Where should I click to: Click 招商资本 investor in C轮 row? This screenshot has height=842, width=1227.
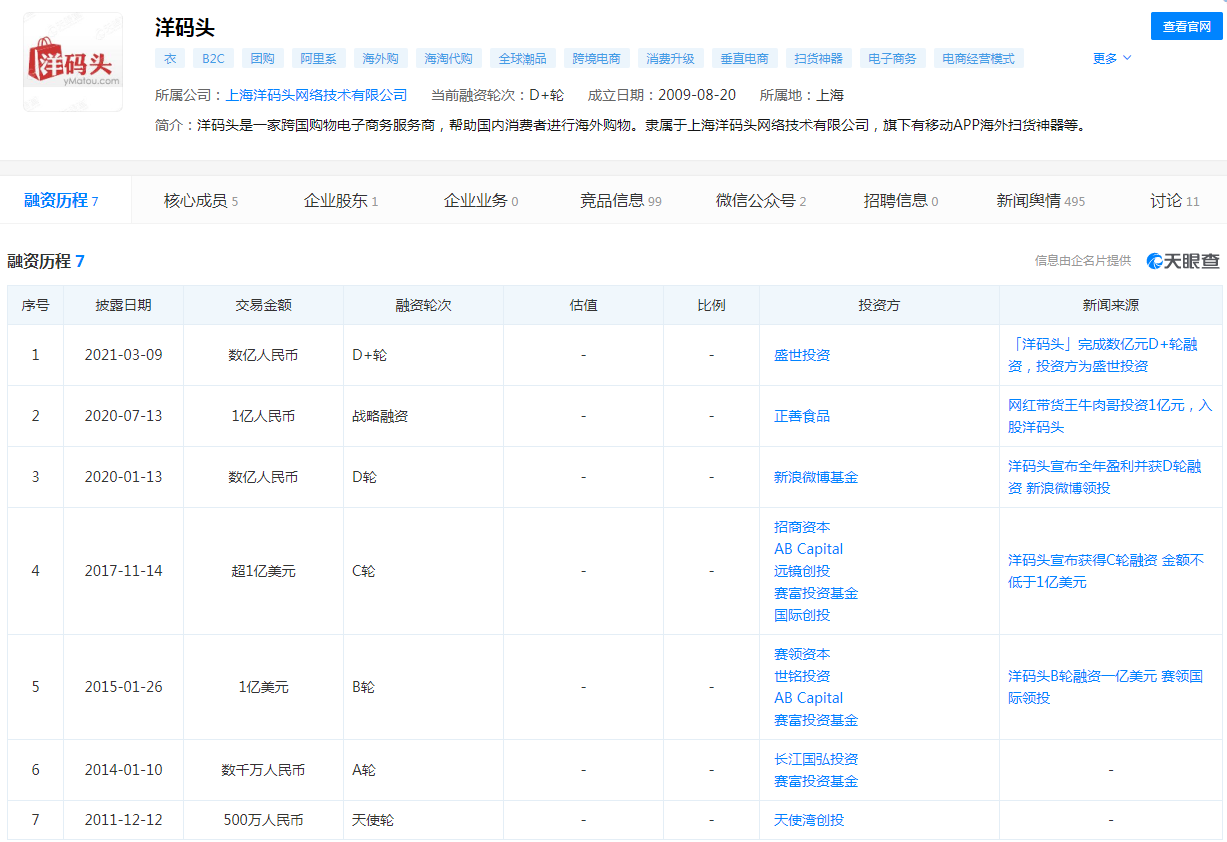(x=802, y=527)
